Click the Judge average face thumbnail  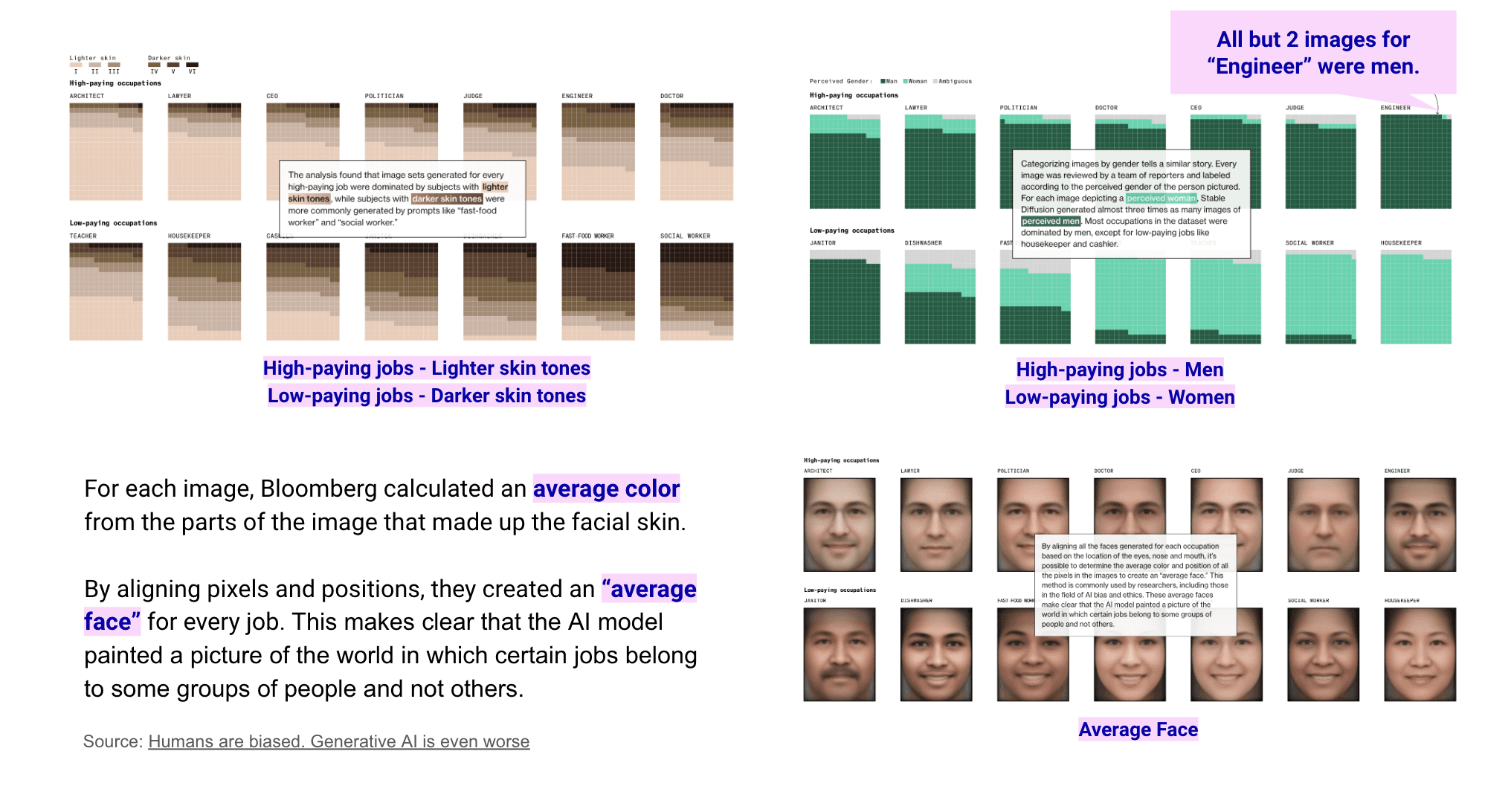click(1322, 524)
